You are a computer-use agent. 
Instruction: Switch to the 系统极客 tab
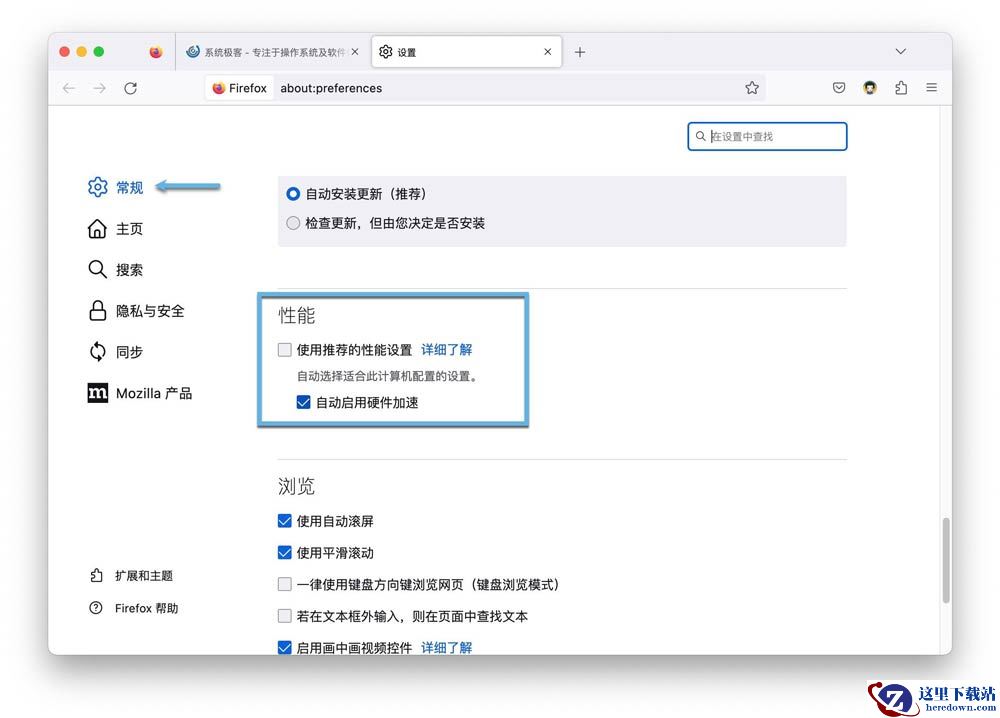(x=272, y=52)
